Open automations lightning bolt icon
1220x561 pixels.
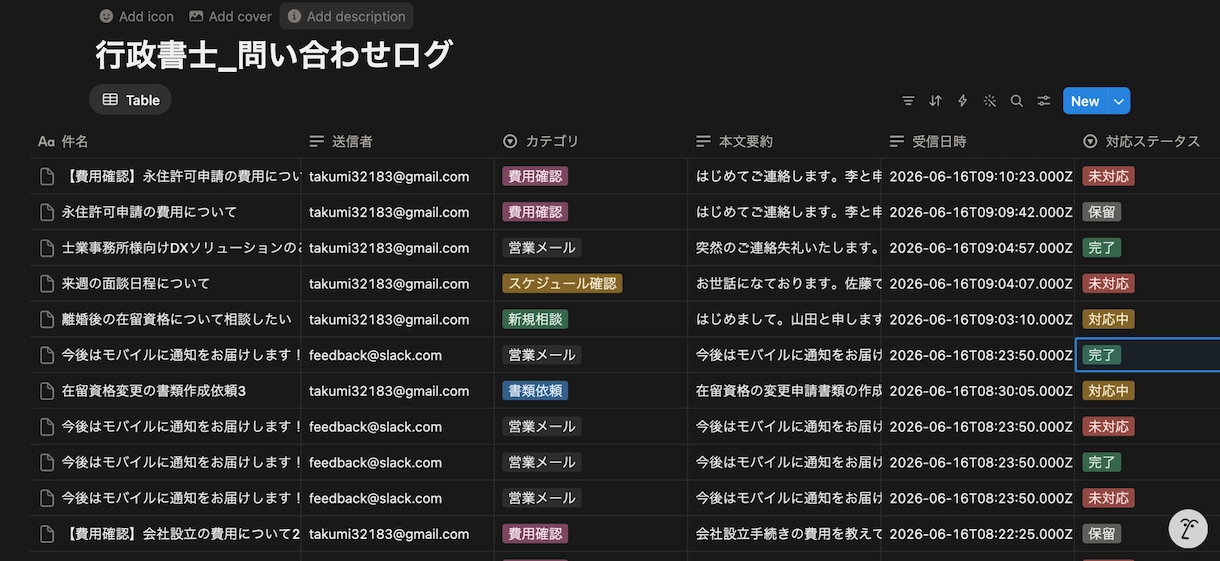tap(962, 101)
